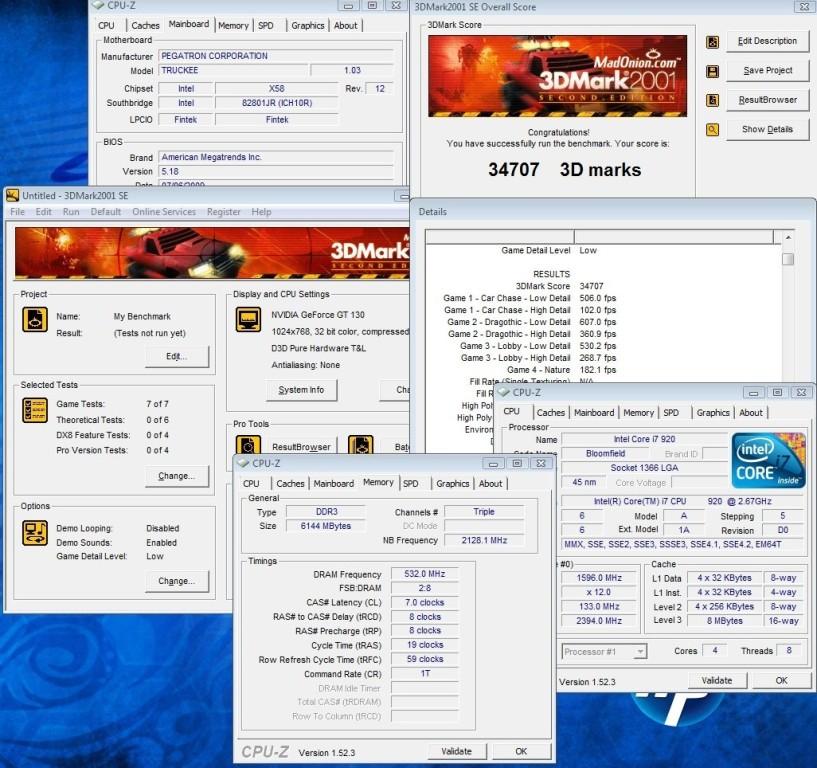Click the CPU-Z processor window title icon
Screen dimensions: 817x768
click(x=503, y=392)
